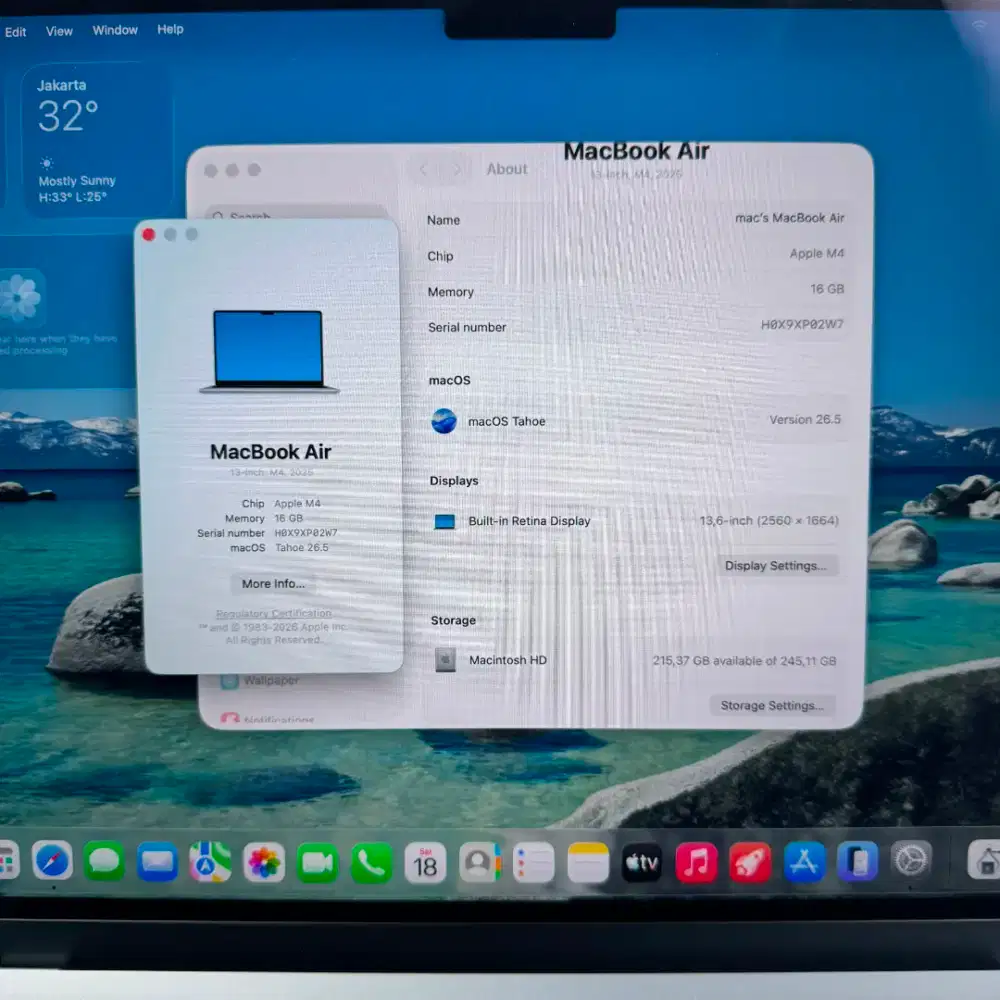Launch the red rocket app in the Dock
This screenshot has width=1000, height=1000.
pos(750,863)
